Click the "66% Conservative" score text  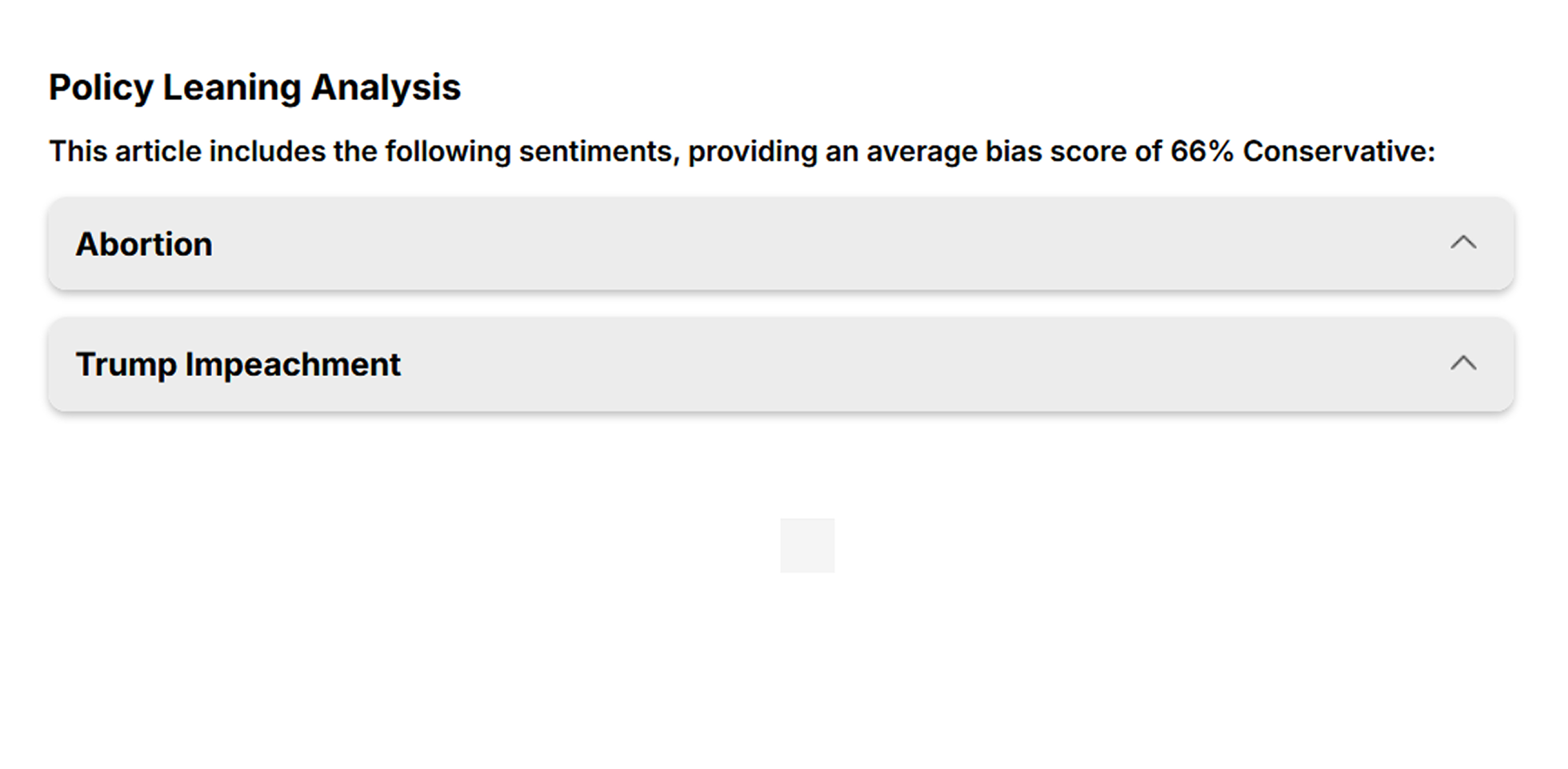coord(1302,151)
